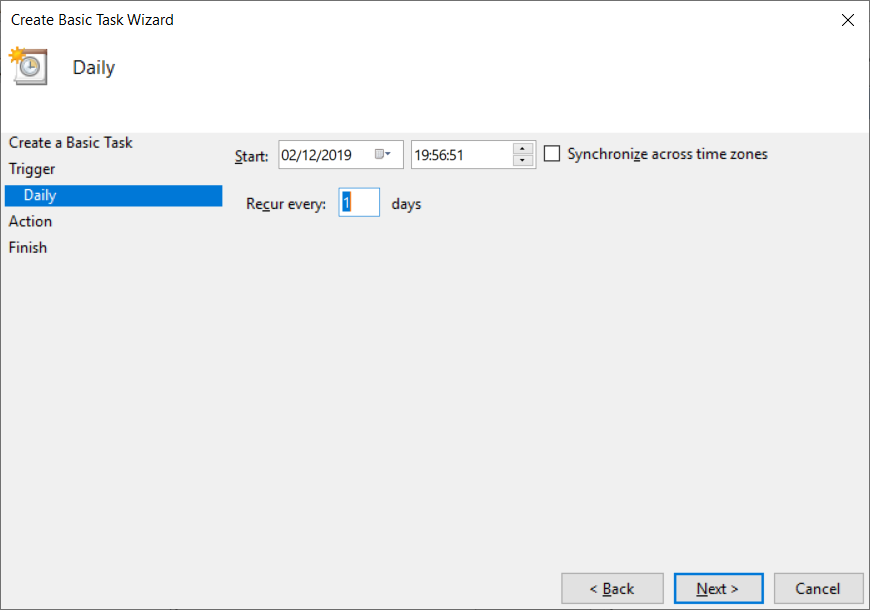The width and height of the screenshot is (870, 610).
Task: Click the days label
Action: (406, 204)
